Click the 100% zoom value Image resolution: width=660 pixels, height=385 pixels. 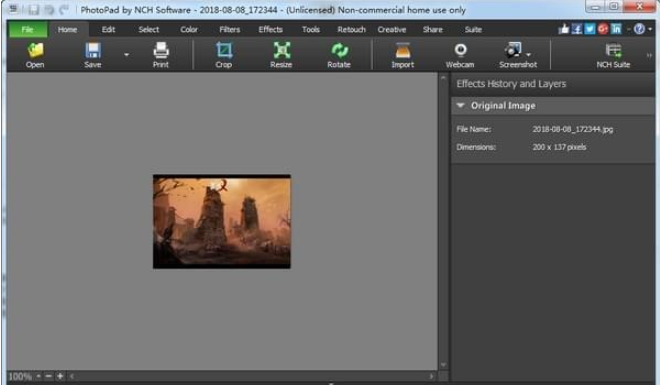(x=20, y=376)
